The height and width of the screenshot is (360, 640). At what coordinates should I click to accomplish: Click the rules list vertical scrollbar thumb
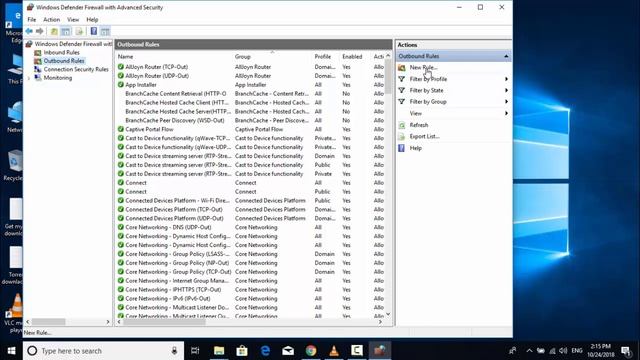click(388, 76)
